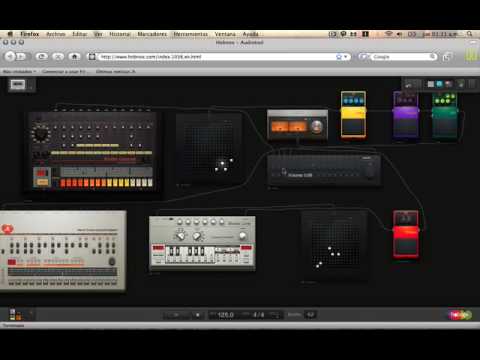The image size is (480, 360).
Task: Click the Spotlight search magnifier icon
Action: [x=469, y=34]
